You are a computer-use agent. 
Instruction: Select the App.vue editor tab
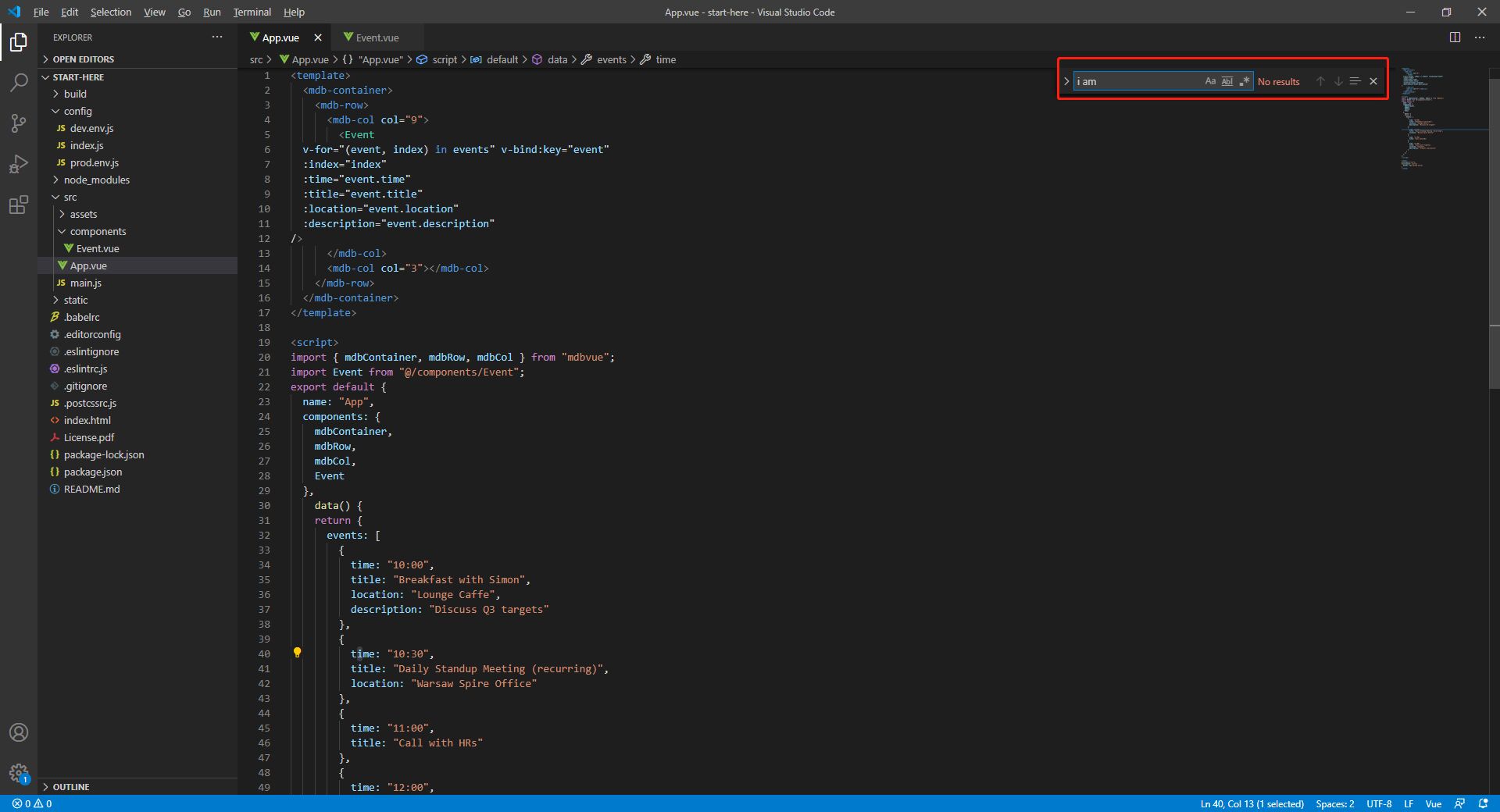tap(281, 37)
